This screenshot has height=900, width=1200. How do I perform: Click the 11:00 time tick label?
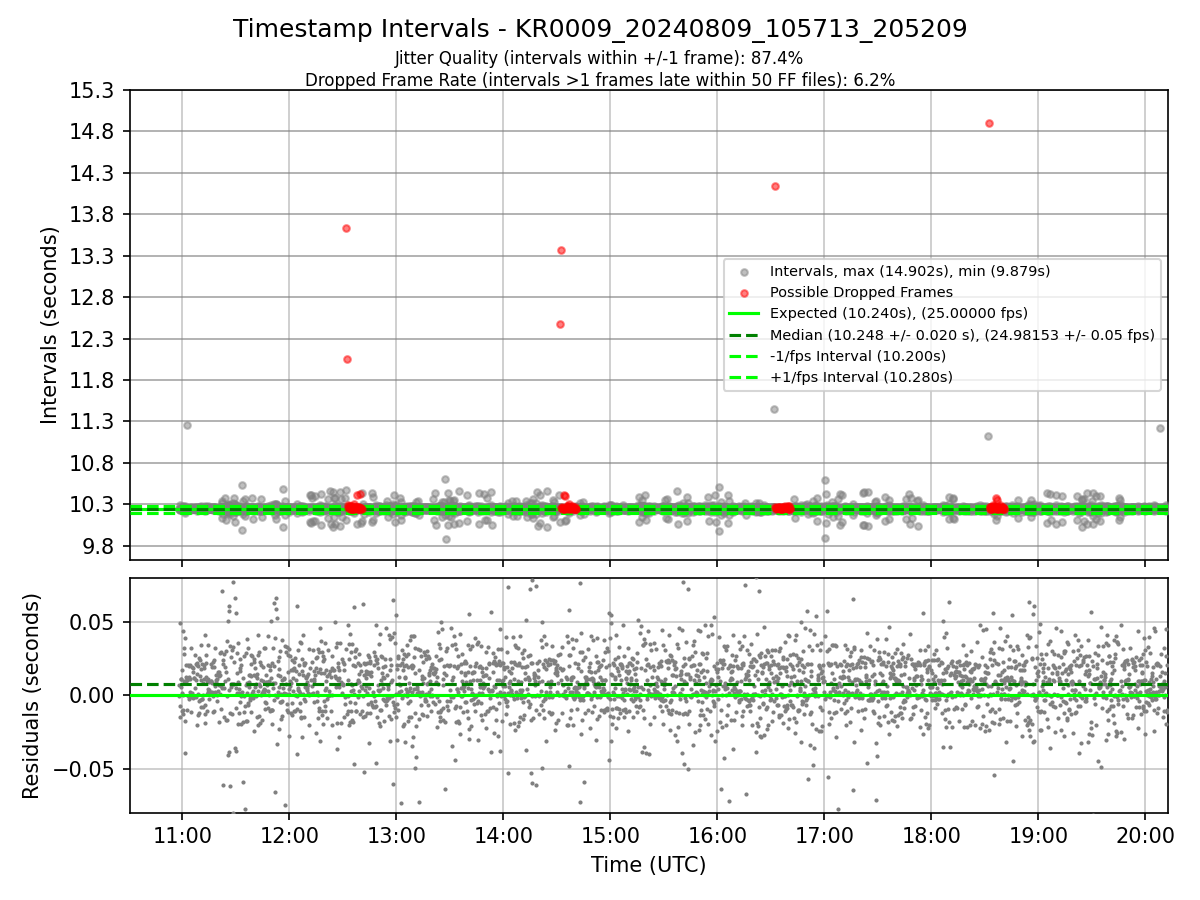(182, 834)
